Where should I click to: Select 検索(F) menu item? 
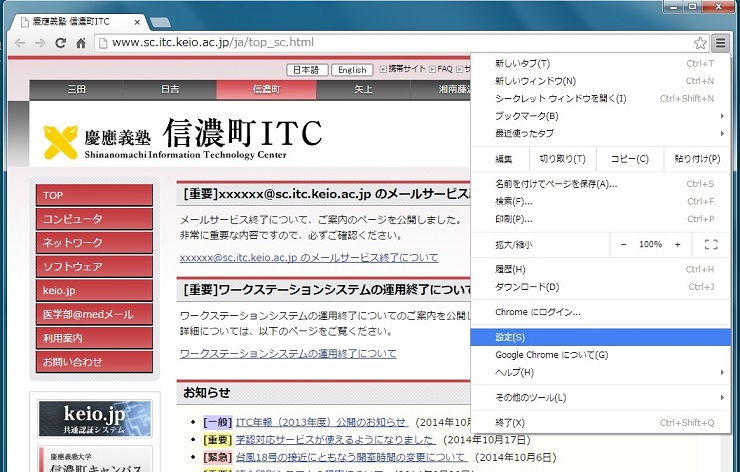(x=601, y=202)
